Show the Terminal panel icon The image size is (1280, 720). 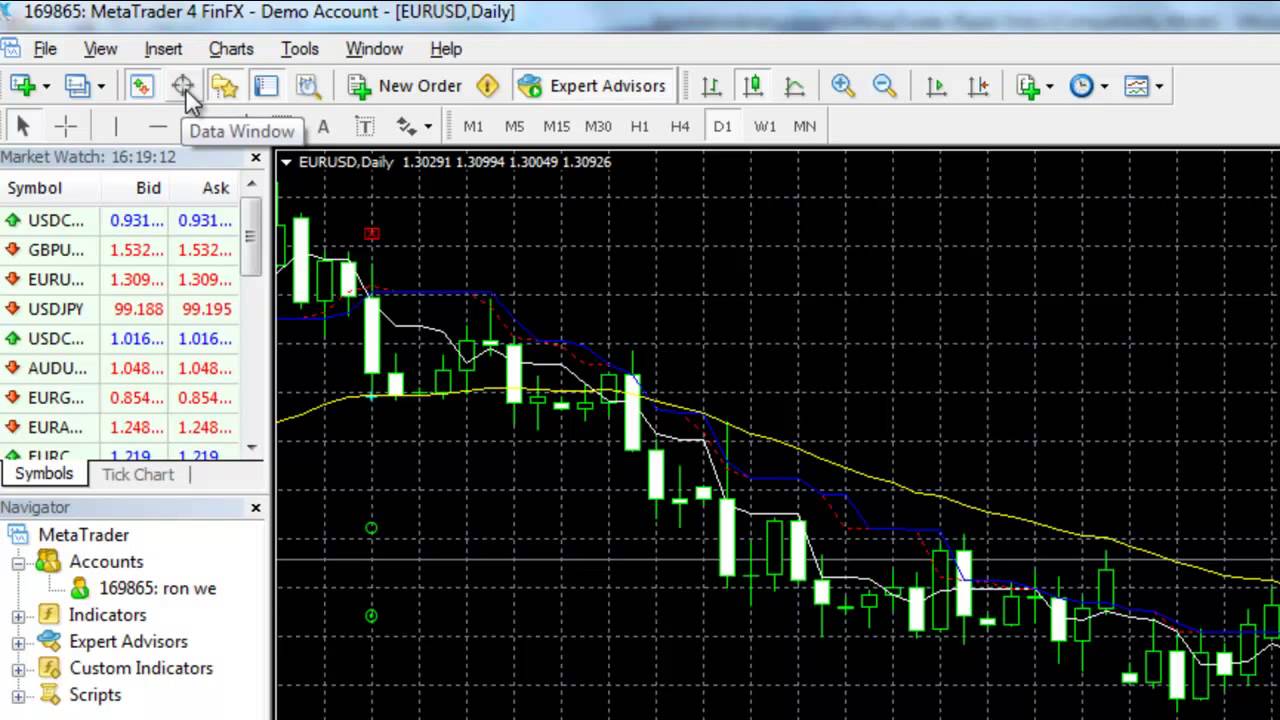266,86
